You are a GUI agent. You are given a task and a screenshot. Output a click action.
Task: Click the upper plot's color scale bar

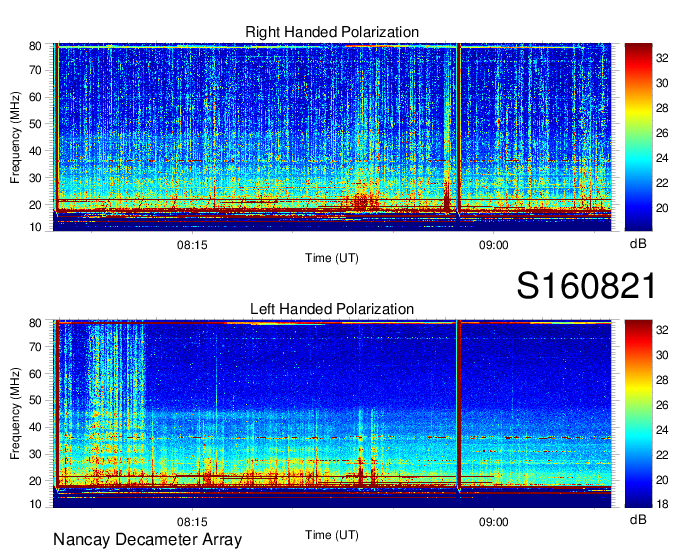point(638,137)
